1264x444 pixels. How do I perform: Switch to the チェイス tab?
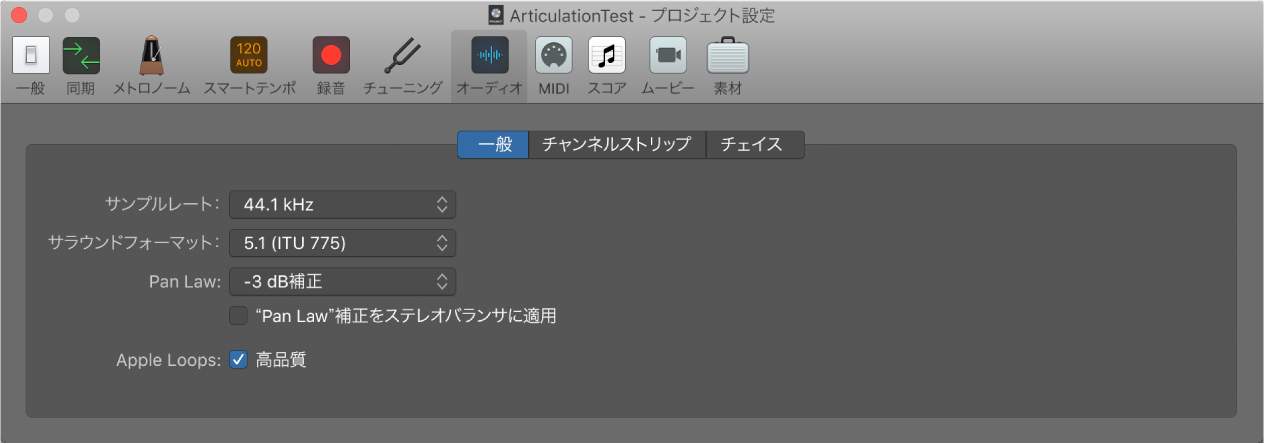(x=756, y=144)
